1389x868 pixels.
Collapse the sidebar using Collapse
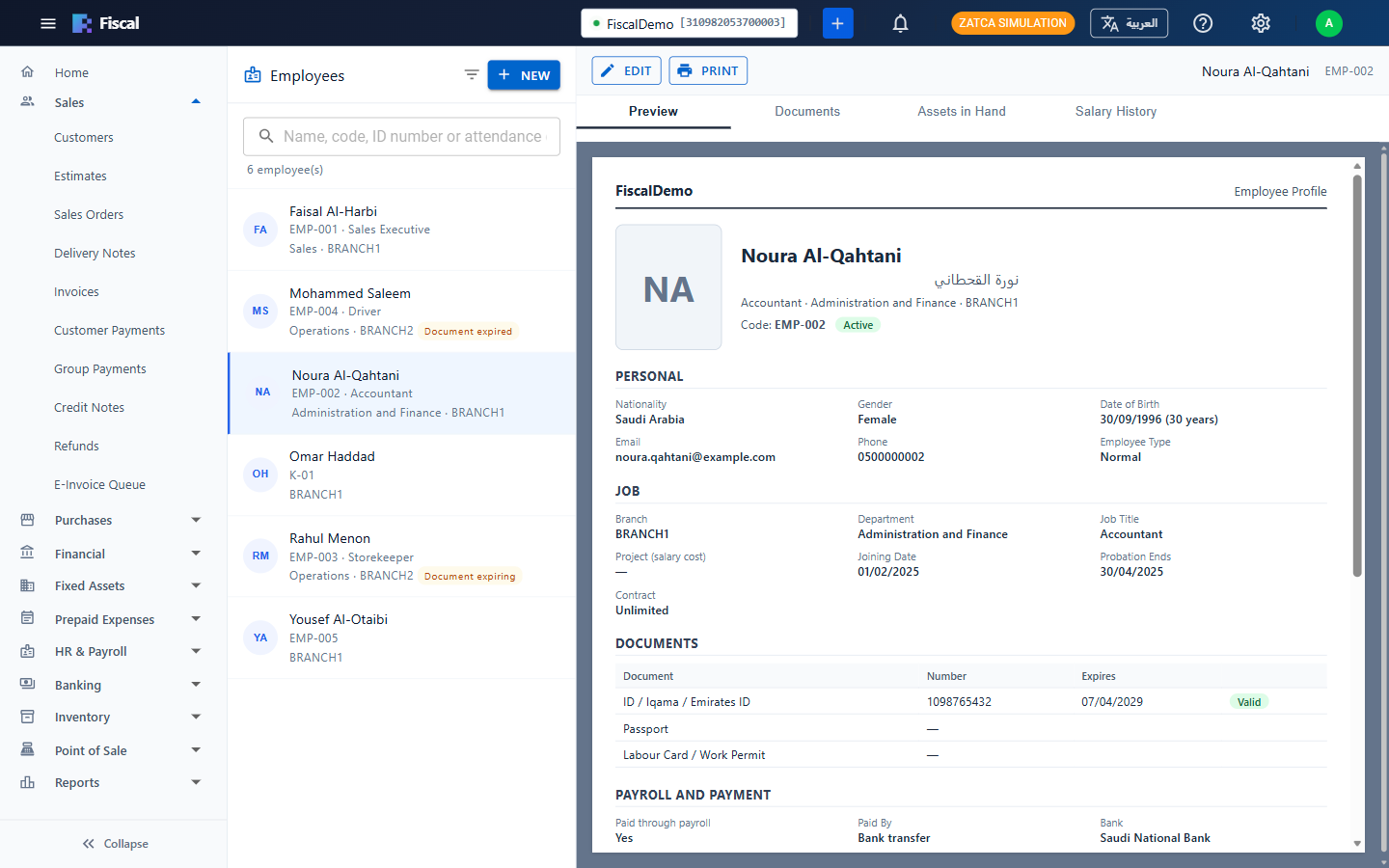pos(114,844)
